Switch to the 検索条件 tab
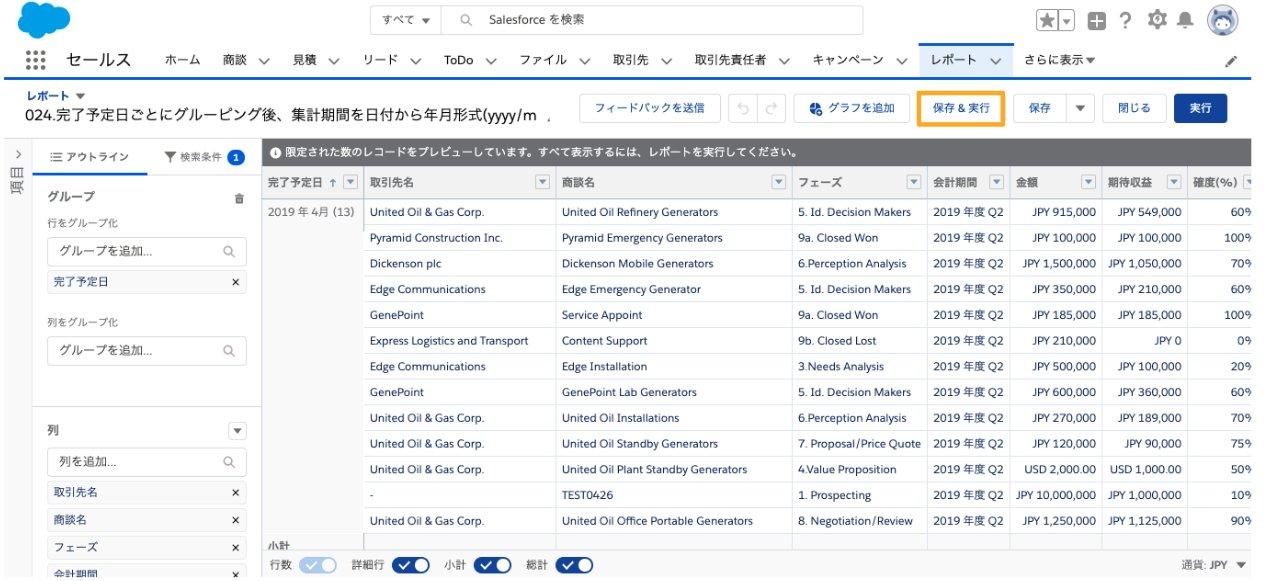This screenshot has height=581, width=1267. pyautogui.click(x=204, y=157)
